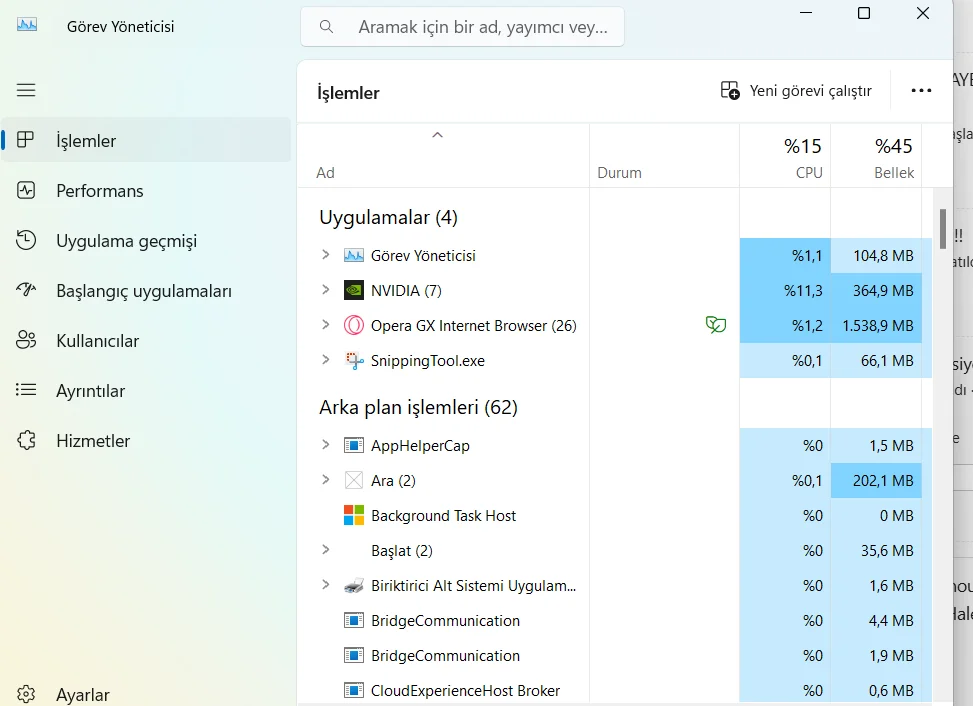
Task: Open Başlangıç uygulamaları startup icon
Action: click(26, 291)
